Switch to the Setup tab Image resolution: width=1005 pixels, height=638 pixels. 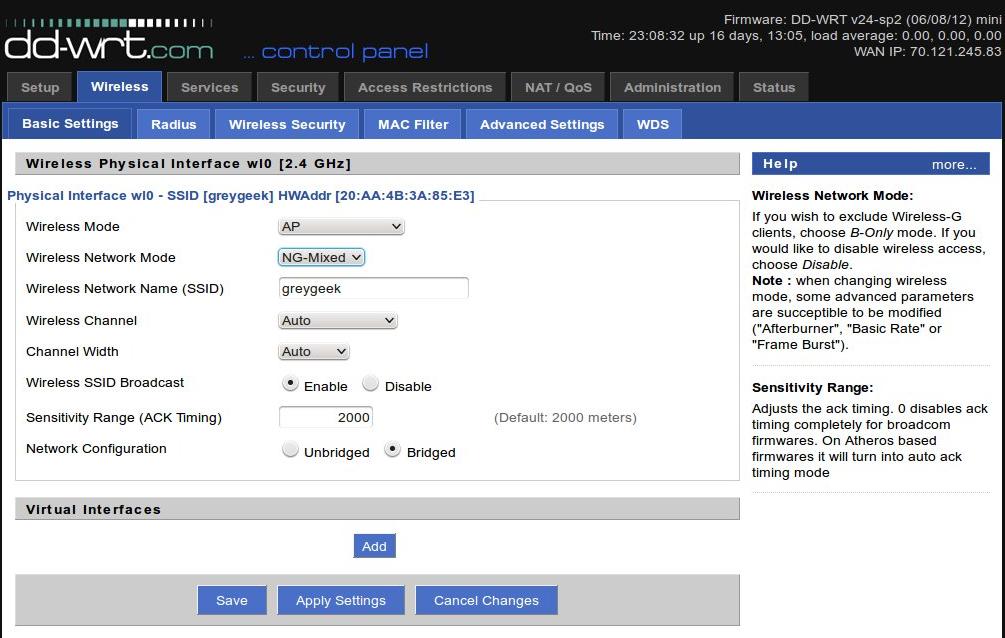coord(40,87)
